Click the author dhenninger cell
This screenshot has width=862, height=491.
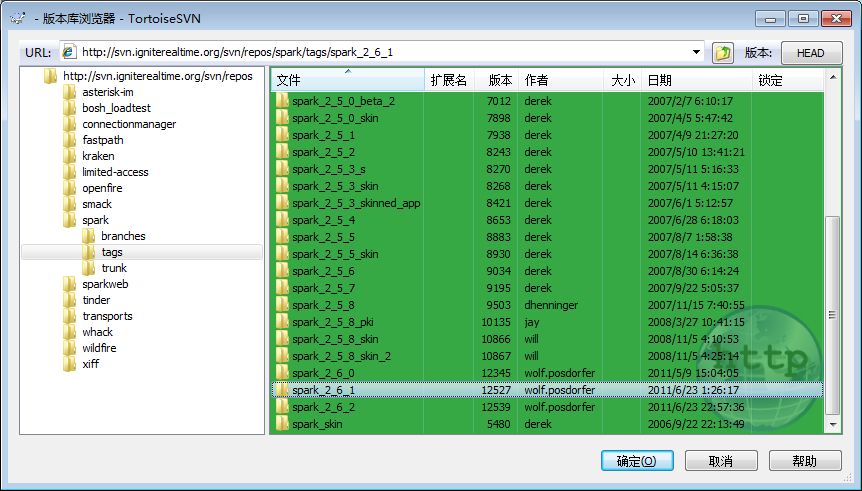pyautogui.click(x=551, y=305)
